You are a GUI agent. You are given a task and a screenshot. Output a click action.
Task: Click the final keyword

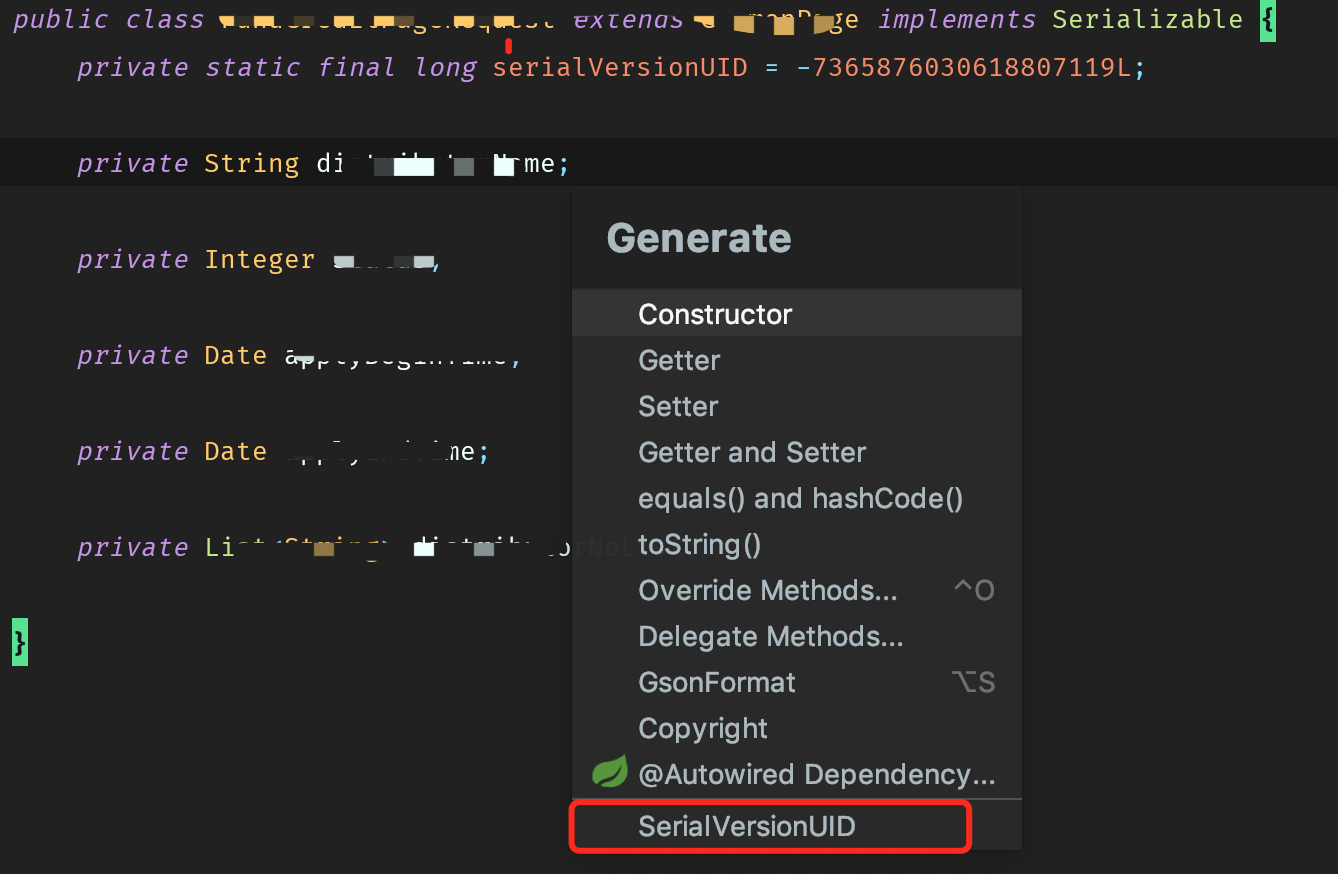358,67
